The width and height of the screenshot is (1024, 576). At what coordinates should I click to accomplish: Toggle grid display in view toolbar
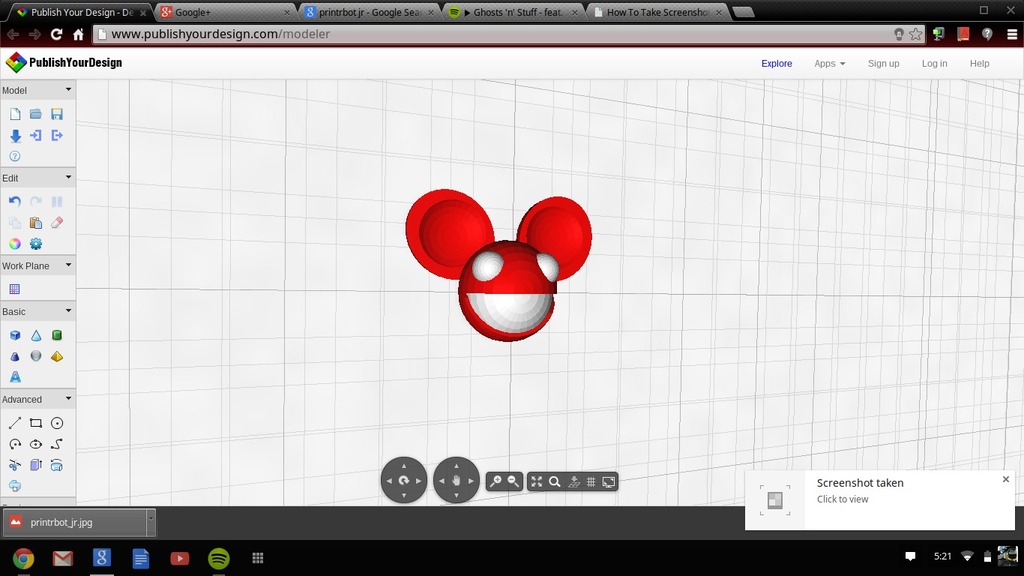point(591,482)
